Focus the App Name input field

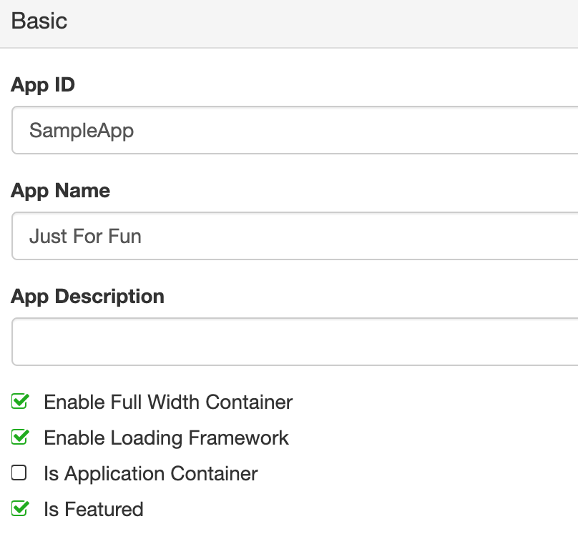click(x=295, y=236)
